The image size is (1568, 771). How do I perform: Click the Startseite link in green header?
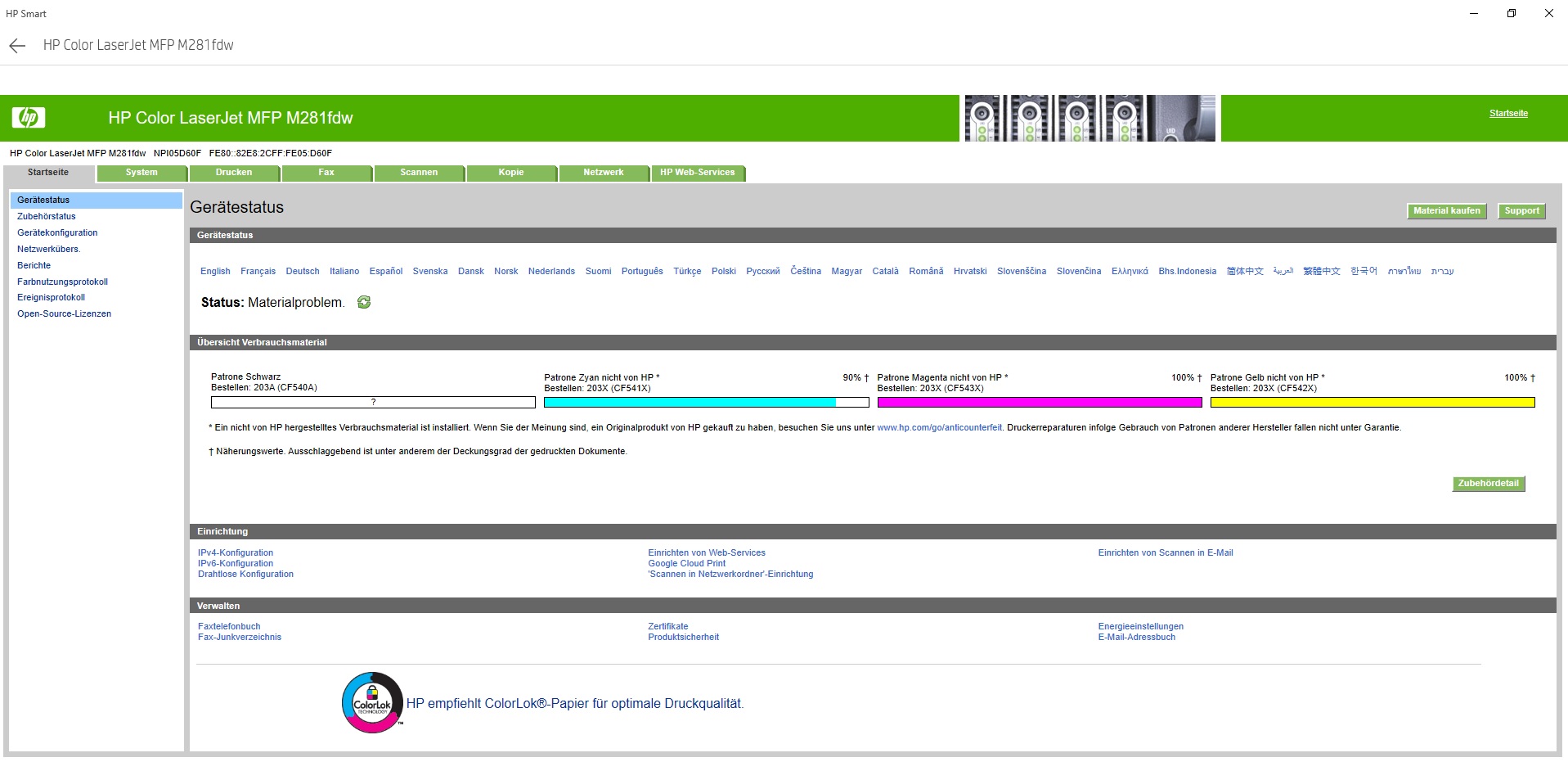tap(1508, 114)
